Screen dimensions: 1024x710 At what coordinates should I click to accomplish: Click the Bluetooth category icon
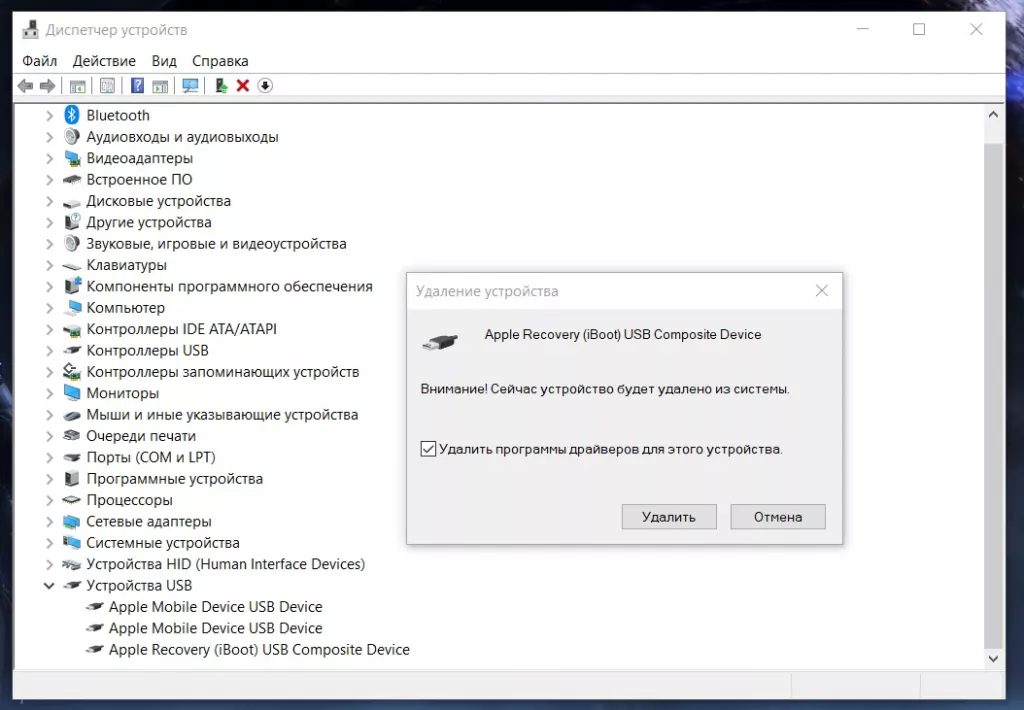72,115
